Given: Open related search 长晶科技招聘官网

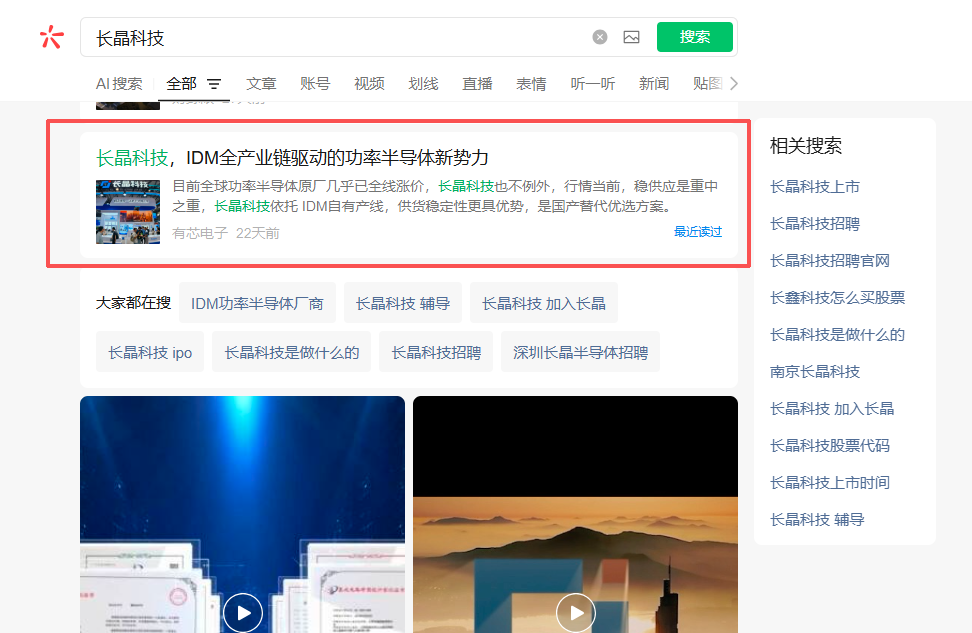Looking at the screenshot, I should tap(830, 260).
